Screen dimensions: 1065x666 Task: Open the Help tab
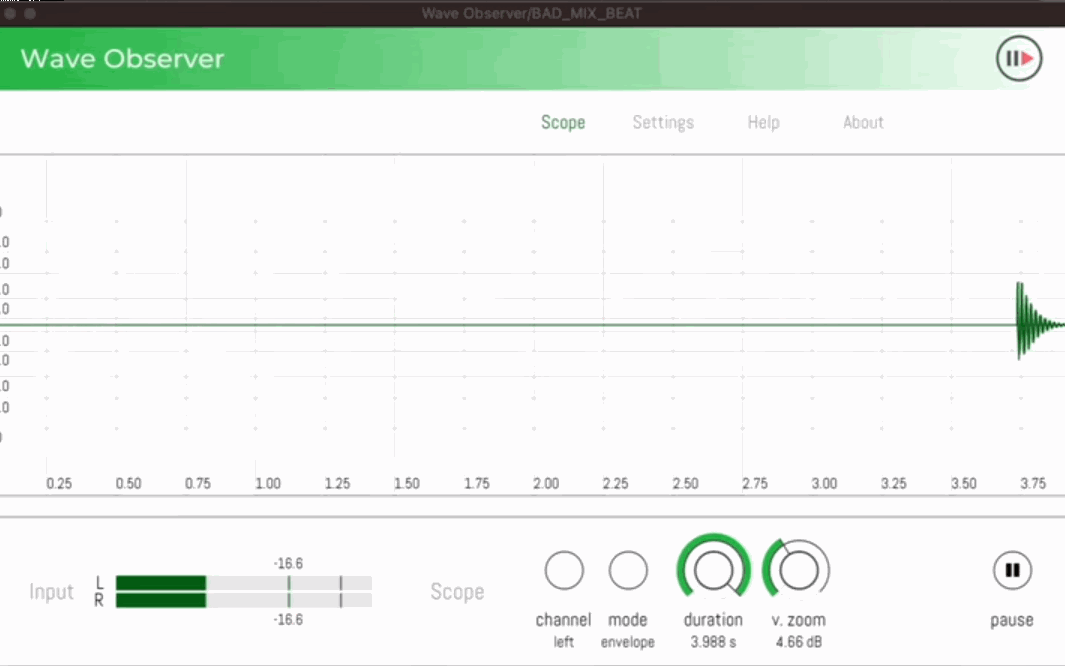coord(763,122)
